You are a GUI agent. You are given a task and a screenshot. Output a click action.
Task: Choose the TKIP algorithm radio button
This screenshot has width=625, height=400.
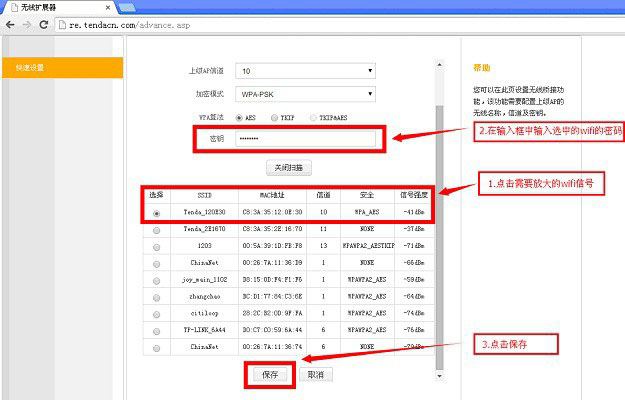point(275,117)
